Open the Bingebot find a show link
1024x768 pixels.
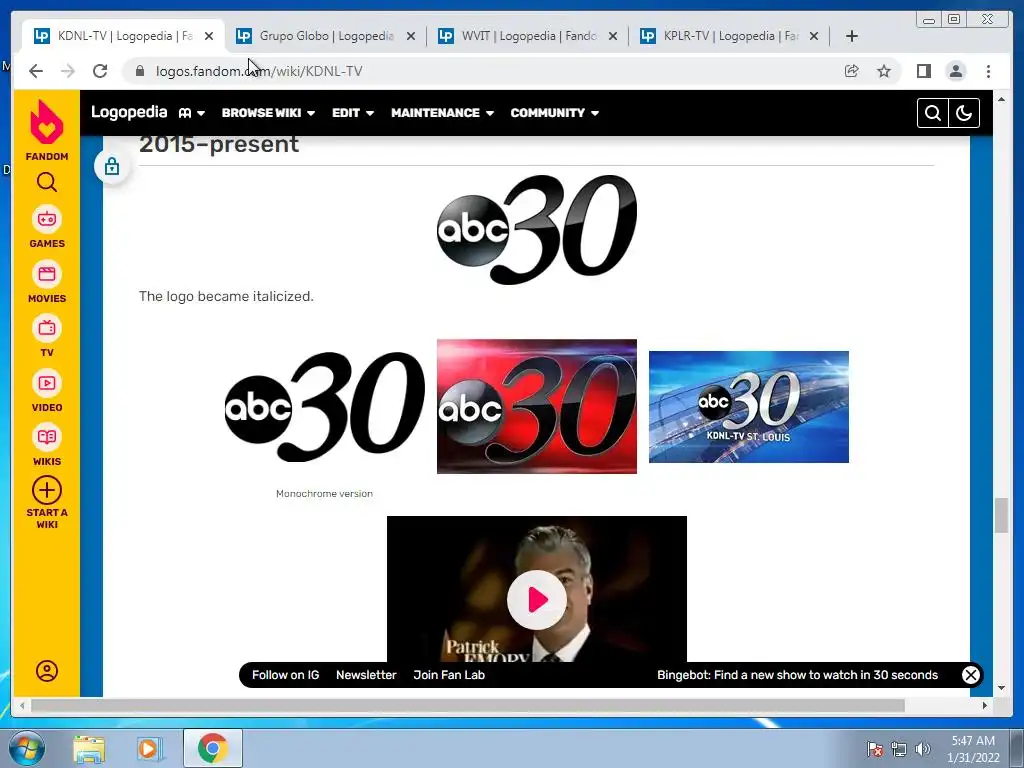[x=797, y=675]
